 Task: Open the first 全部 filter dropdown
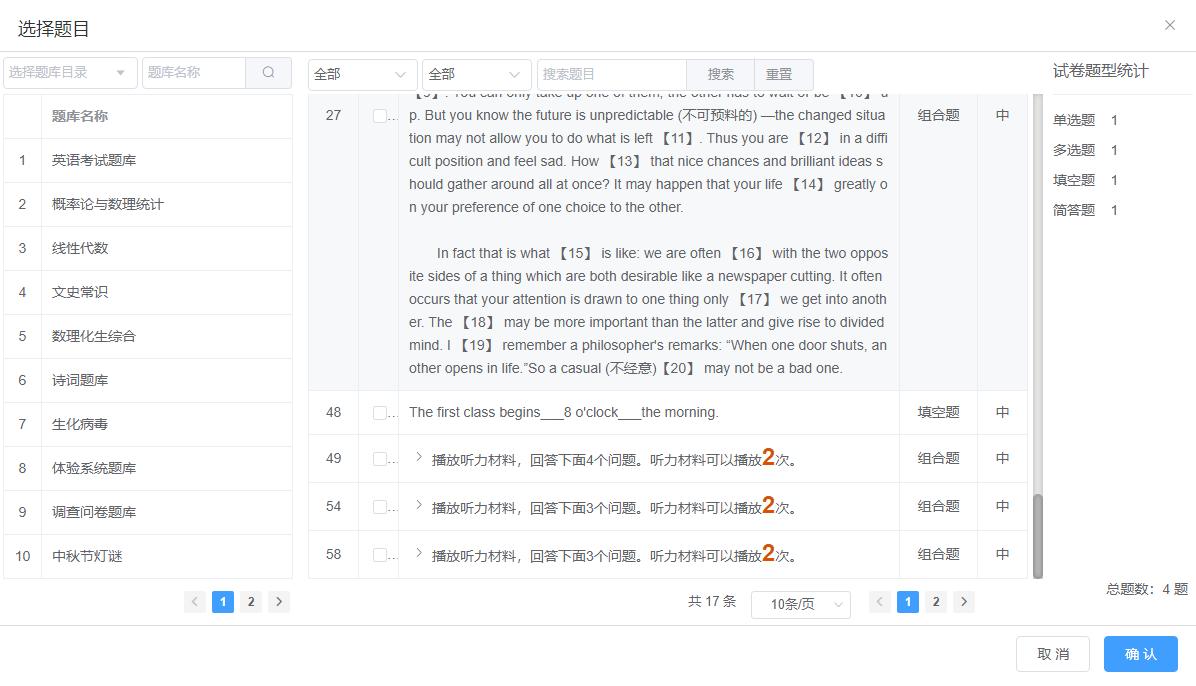click(x=362, y=73)
